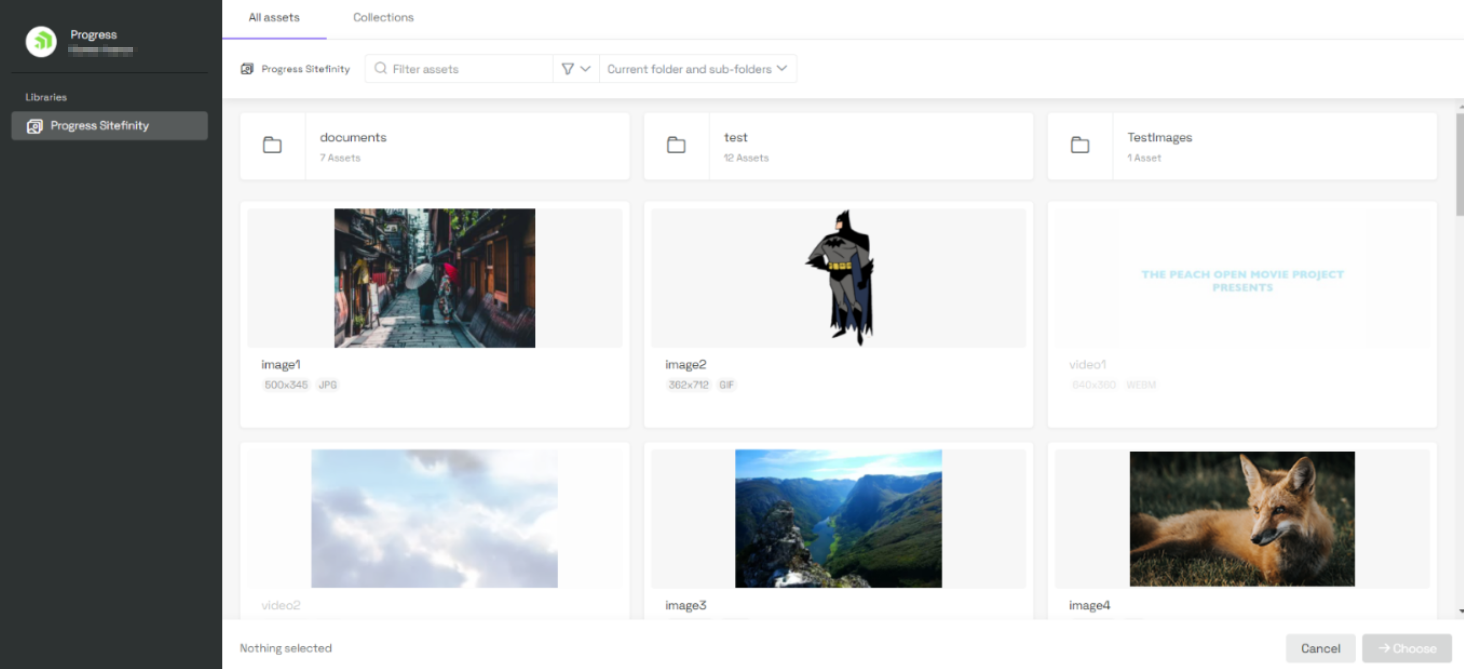Select the video1 Peach Open Movie thumbnail
The height and width of the screenshot is (669, 1464).
pos(1242,278)
